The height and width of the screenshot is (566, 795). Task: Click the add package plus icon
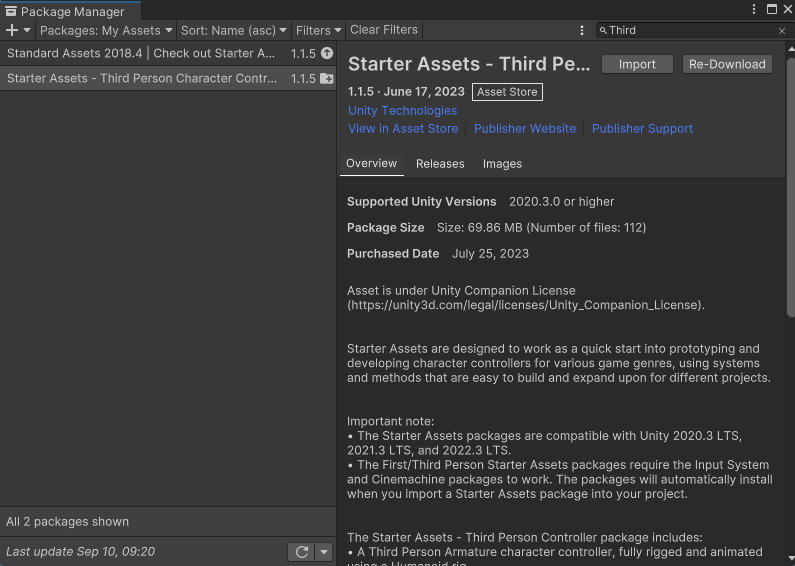tap(12, 30)
